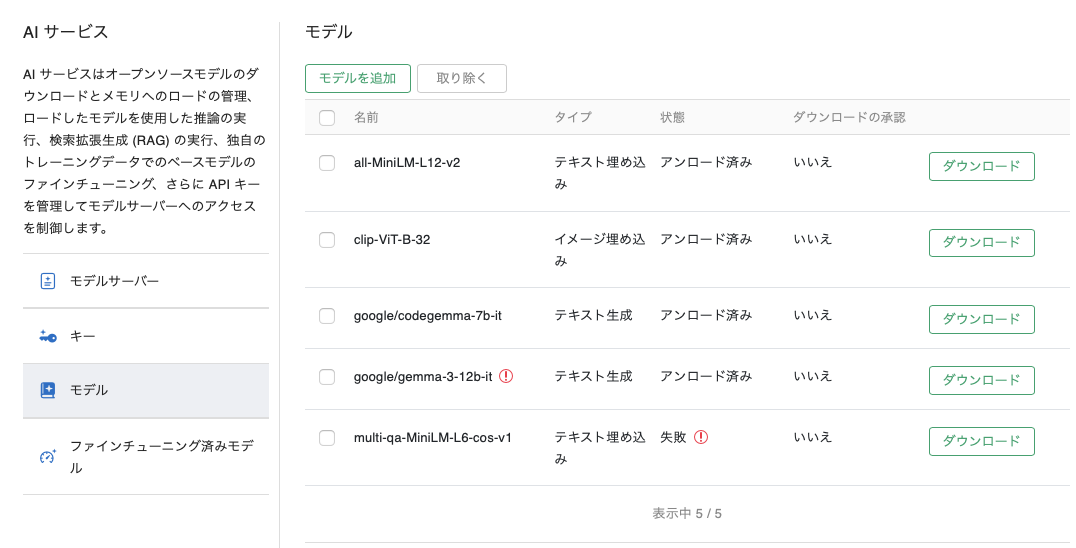Download the clip-ViT-B-32 model
This screenshot has width=1076, height=548.
tap(981, 243)
